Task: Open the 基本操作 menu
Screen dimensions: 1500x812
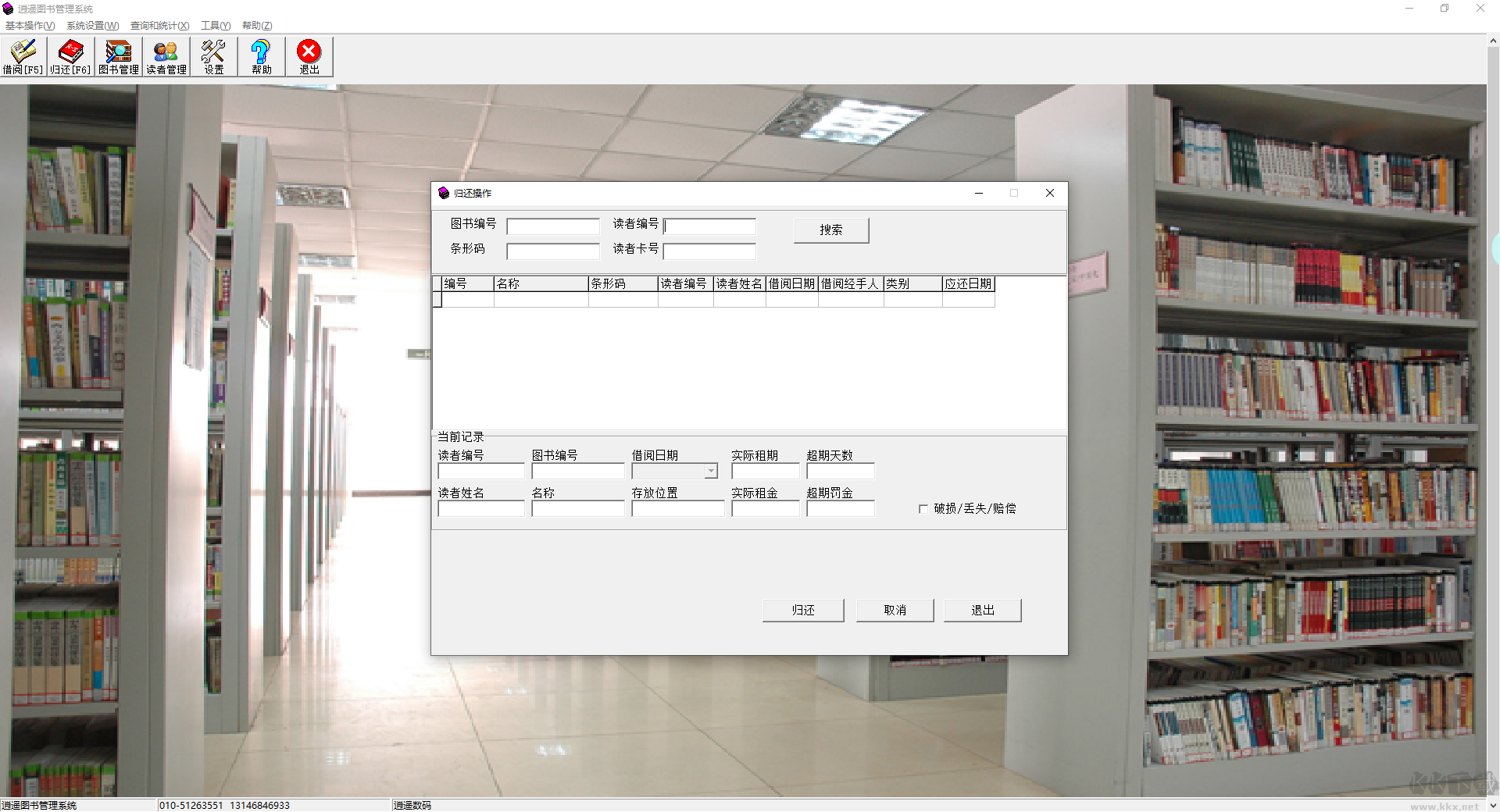Action: pos(30,26)
